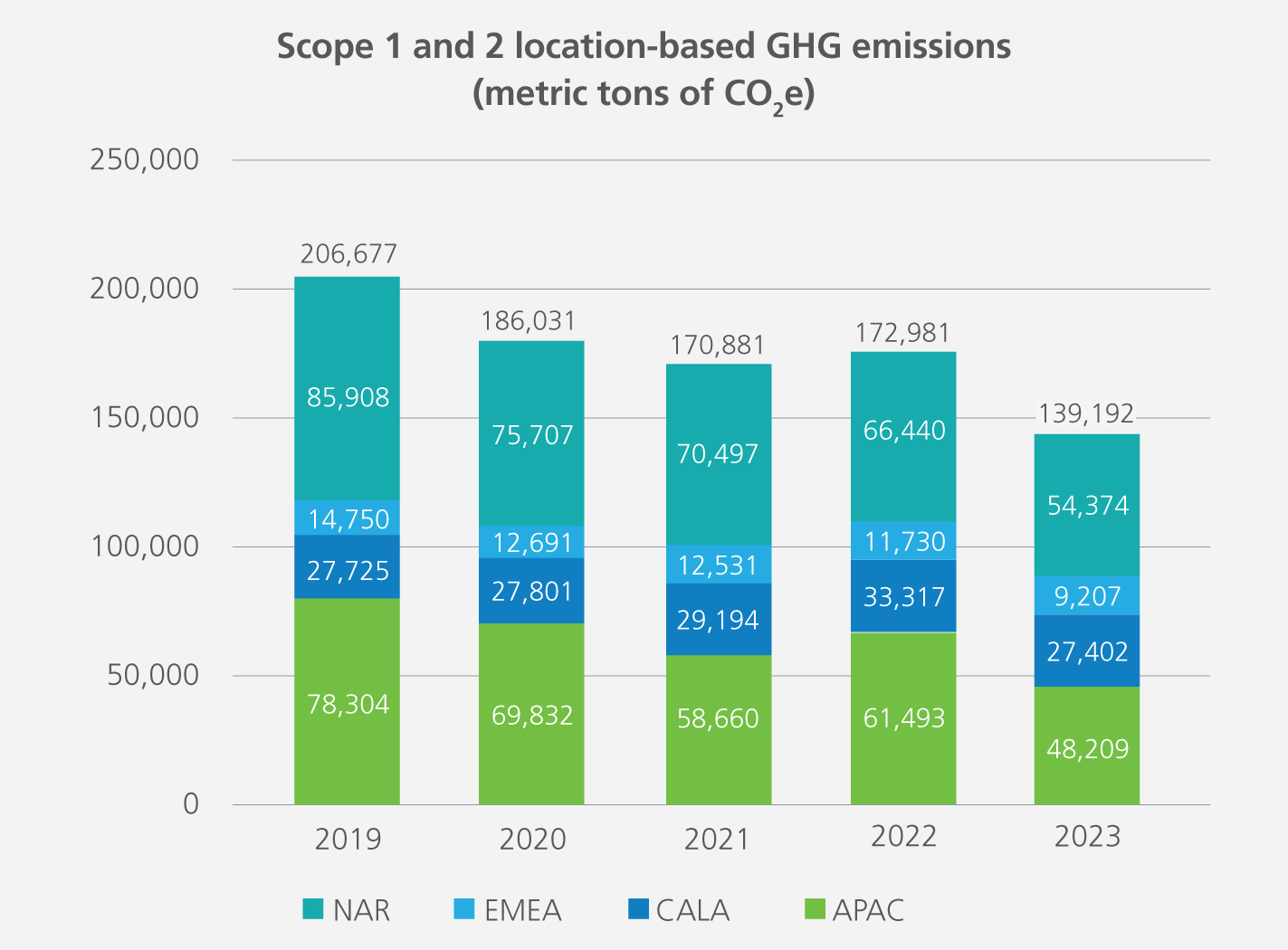Click the 2020 x-axis label
Screen dimensions: 1288x950
coord(532,839)
